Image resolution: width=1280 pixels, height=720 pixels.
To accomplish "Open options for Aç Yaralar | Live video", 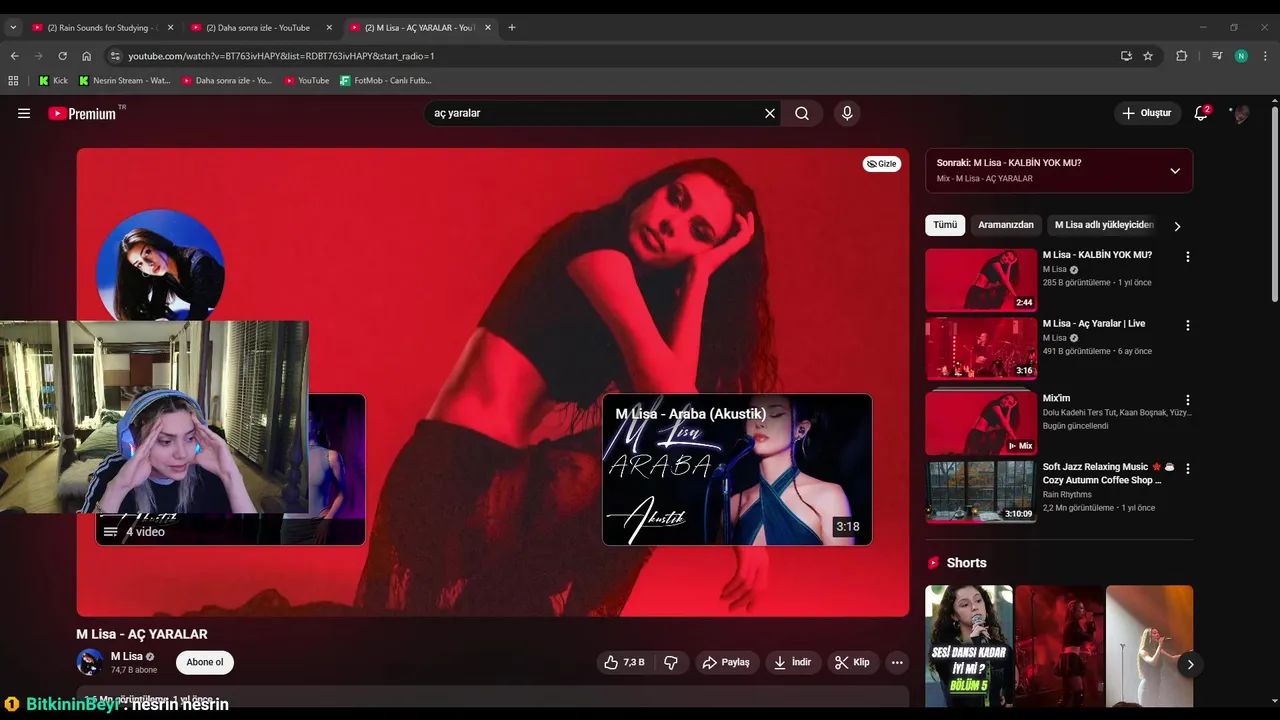I will (1188, 325).
